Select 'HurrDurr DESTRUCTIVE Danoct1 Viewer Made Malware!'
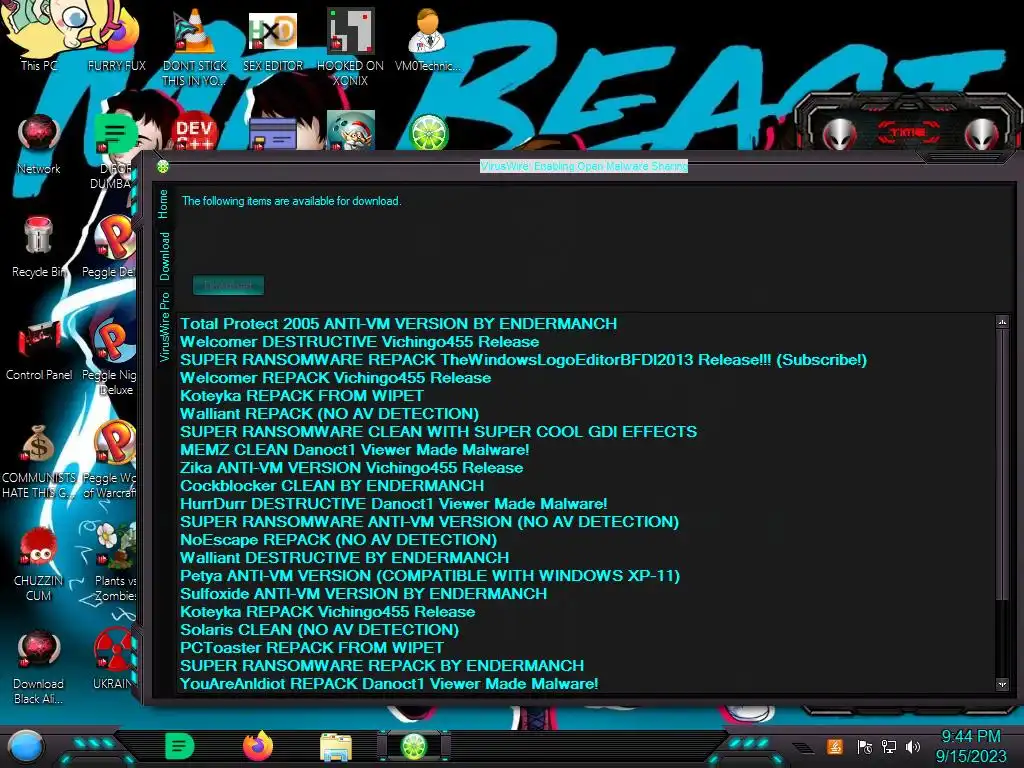The height and width of the screenshot is (768, 1024). pos(394,504)
